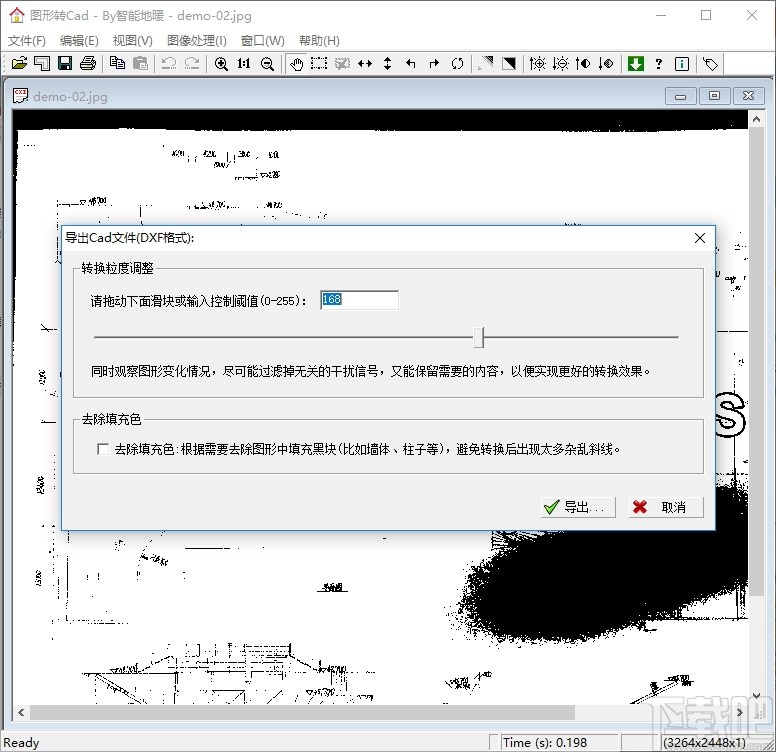Click the grayscale conversion icon

click(x=486, y=63)
